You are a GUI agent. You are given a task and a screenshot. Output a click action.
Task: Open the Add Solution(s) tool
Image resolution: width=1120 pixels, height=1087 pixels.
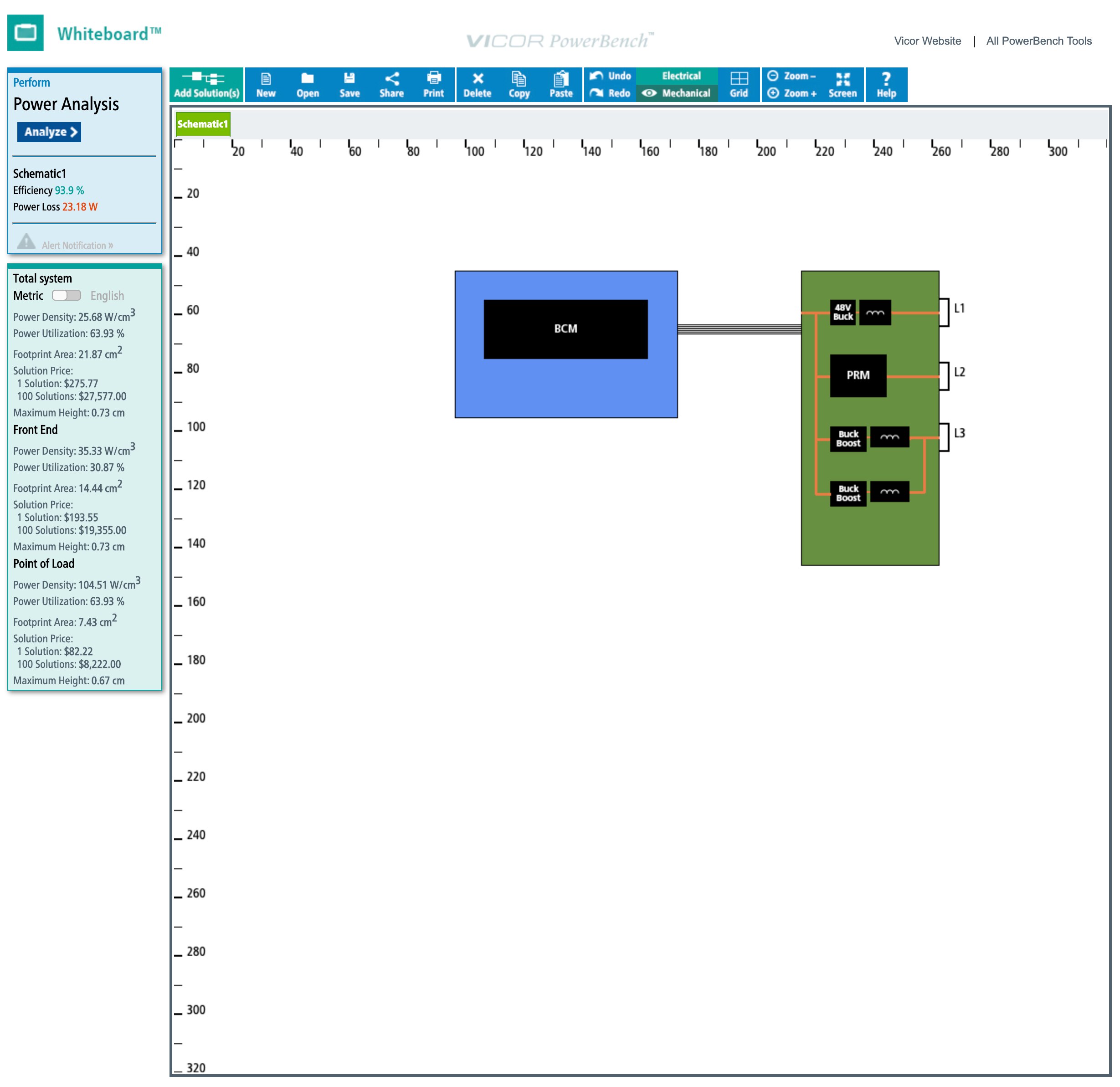click(x=206, y=85)
